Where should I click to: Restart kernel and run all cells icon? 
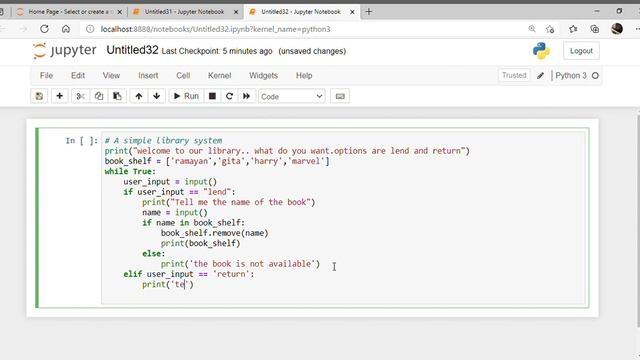[x=247, y=96]
